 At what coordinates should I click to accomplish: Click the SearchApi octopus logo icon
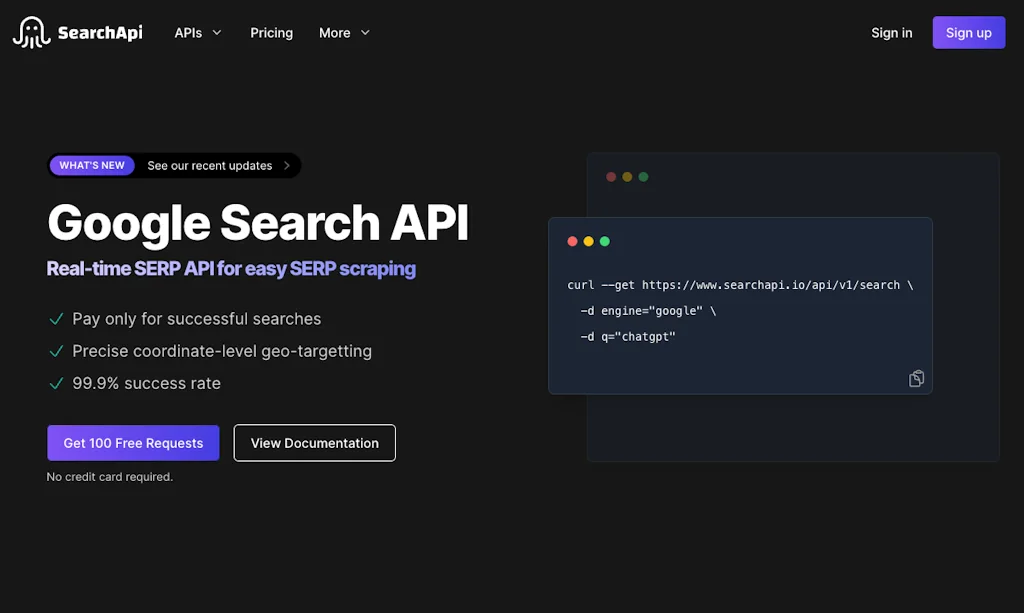pyautogui.click(x=31, y=32)
